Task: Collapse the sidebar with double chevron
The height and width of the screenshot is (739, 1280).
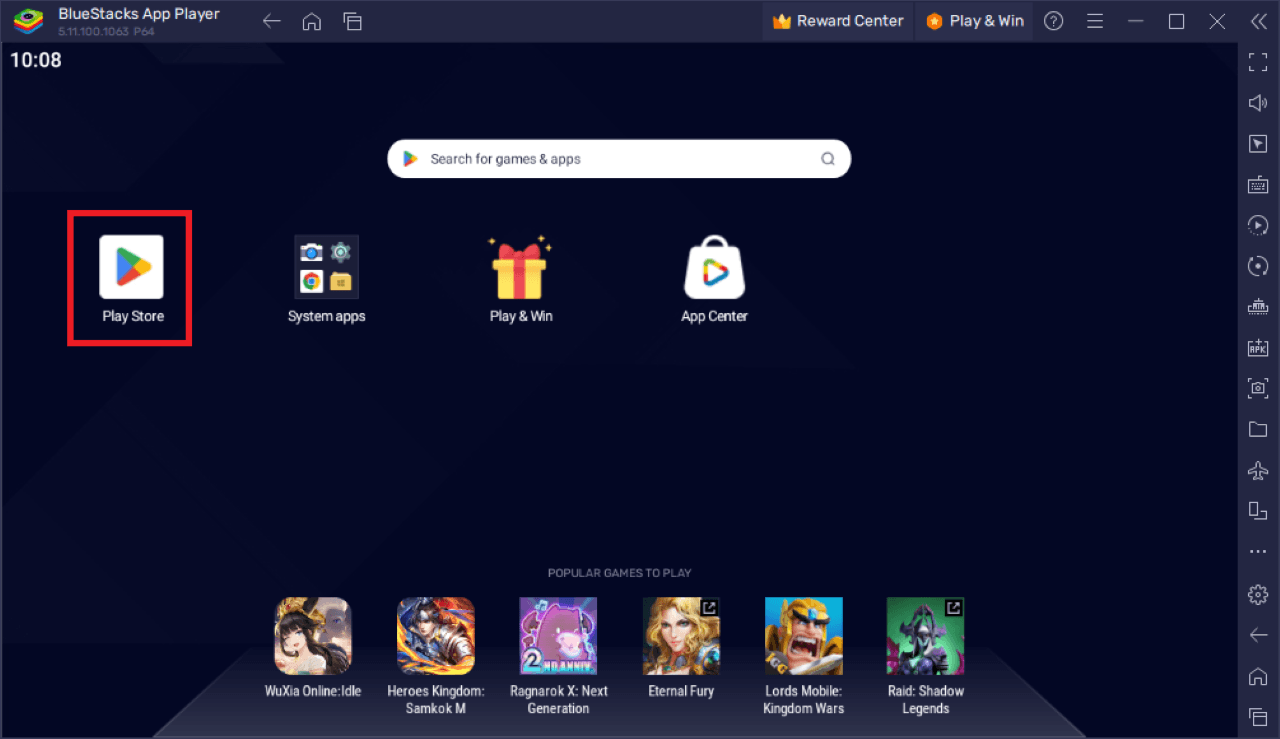Action: (x=1258, y=21)
